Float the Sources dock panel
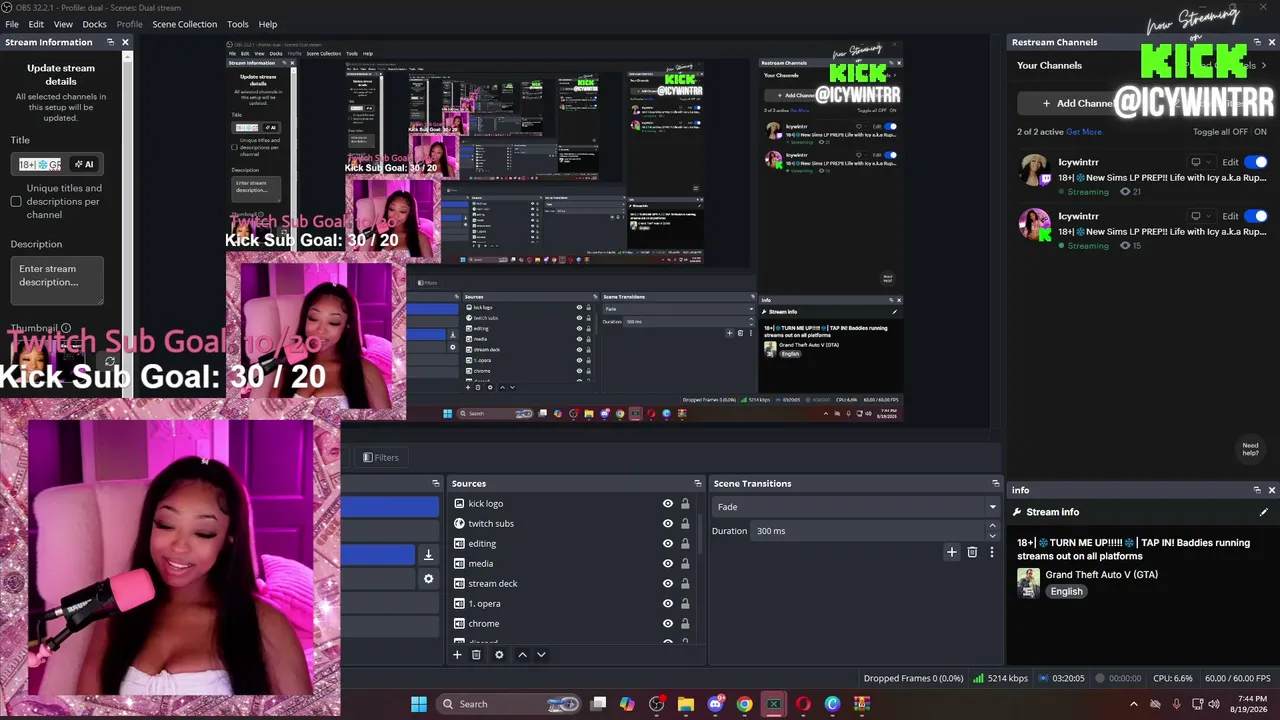The width and height of the screenshot is (1280, 720). pos(698,484)
